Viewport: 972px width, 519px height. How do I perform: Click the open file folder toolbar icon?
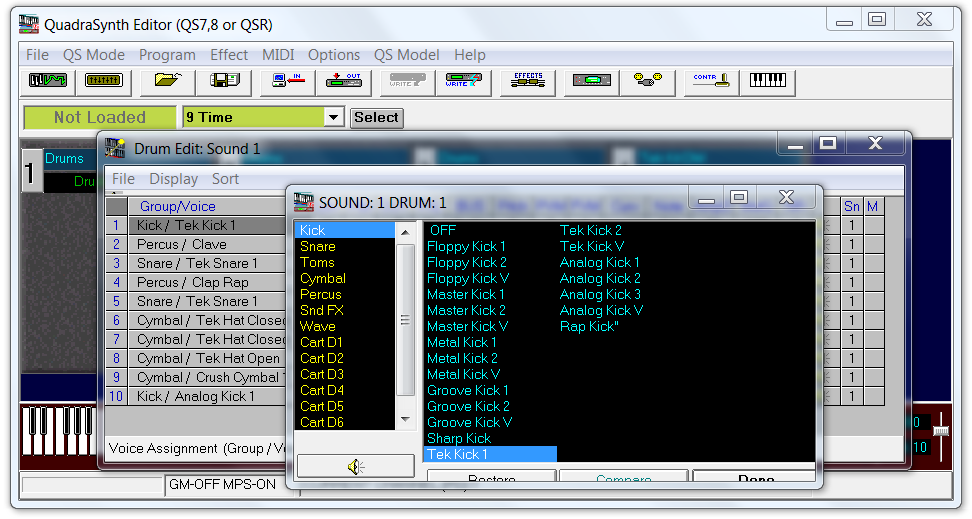click(167, 82)
